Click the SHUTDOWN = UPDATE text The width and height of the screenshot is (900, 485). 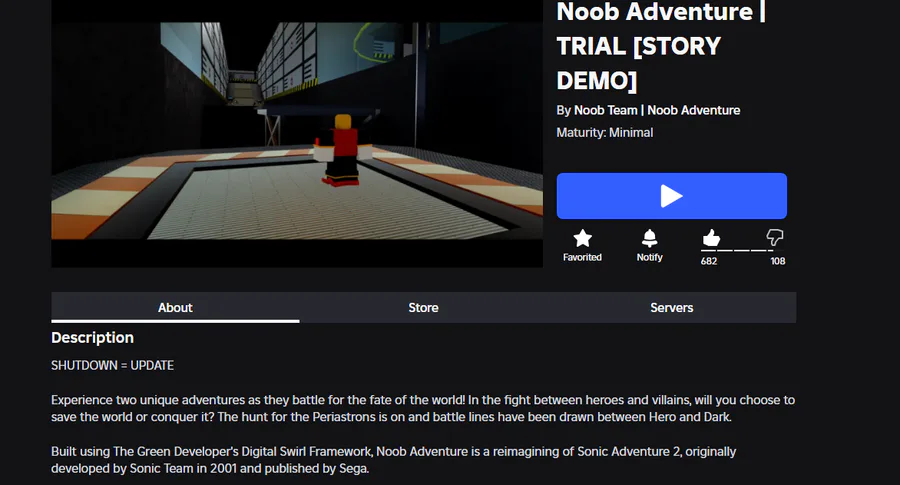112,366
